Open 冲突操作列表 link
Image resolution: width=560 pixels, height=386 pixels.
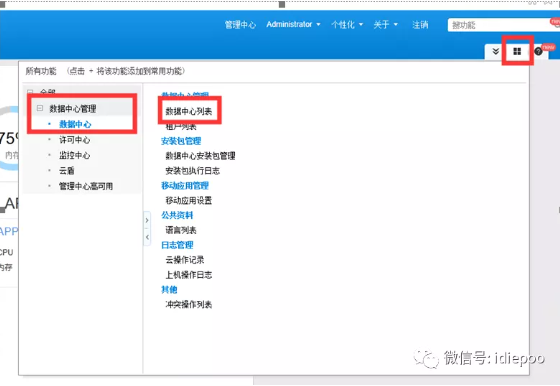pos(189,304)
